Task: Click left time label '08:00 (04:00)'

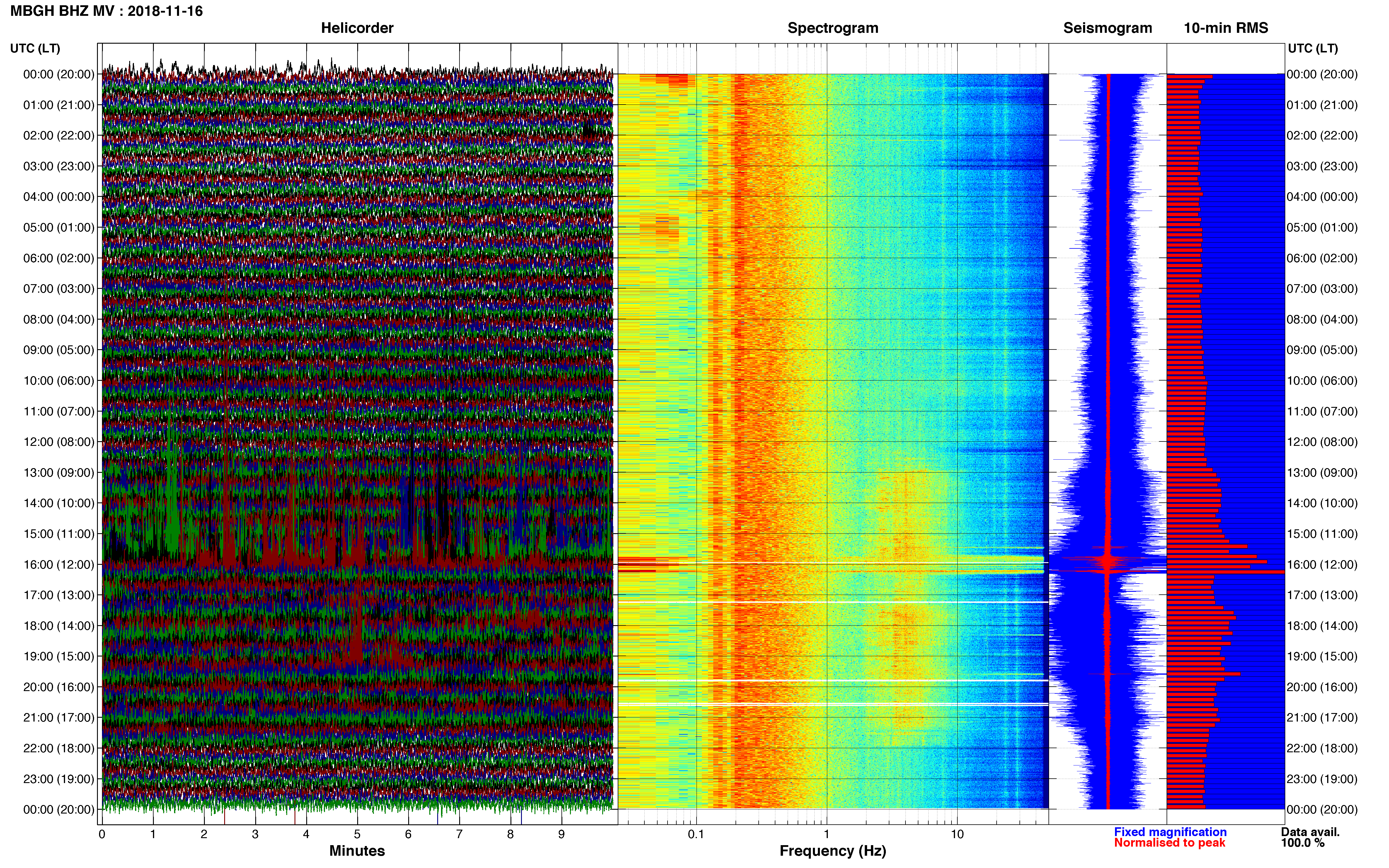Action: pyautogui.click(x=59, y=319)
